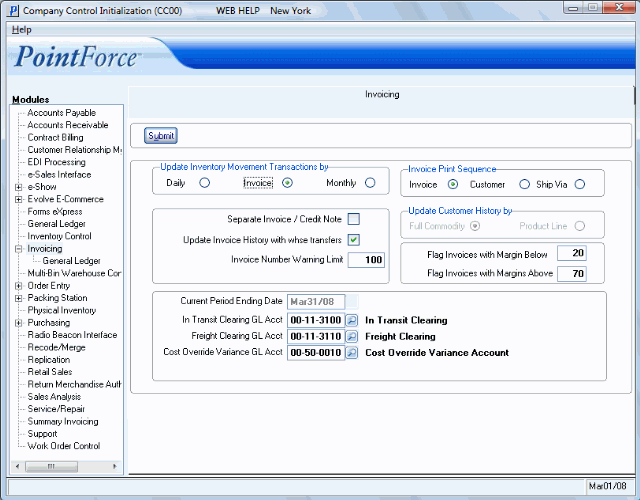640x500 pixels.
Task: Select Monthly inventory movement update option
Action: 370,183
